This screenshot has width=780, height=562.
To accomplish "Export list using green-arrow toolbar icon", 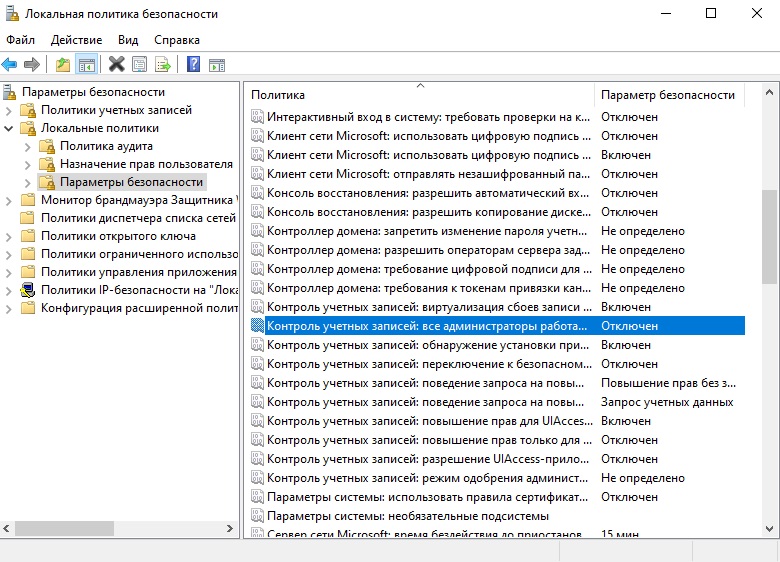I will 163,65.
